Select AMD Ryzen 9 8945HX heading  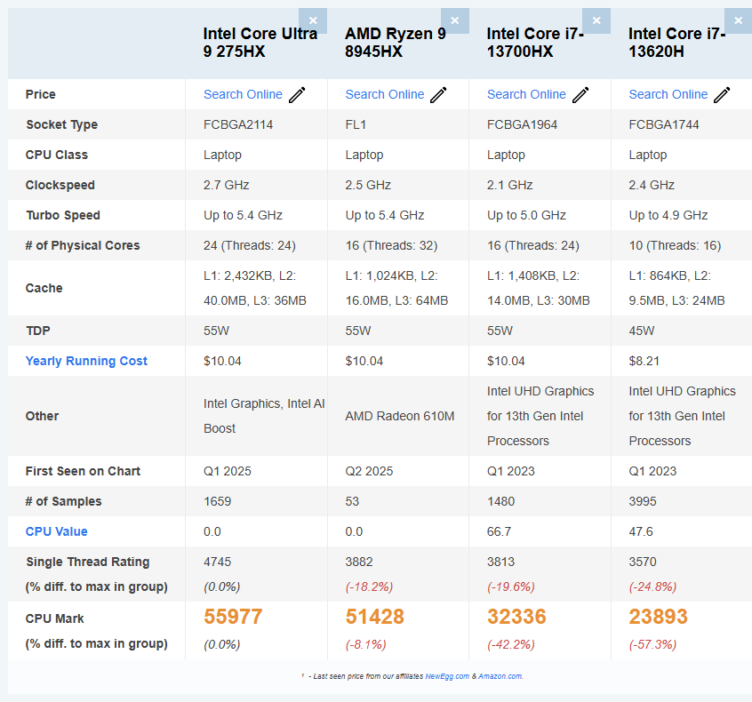click(x=395, y=42)
